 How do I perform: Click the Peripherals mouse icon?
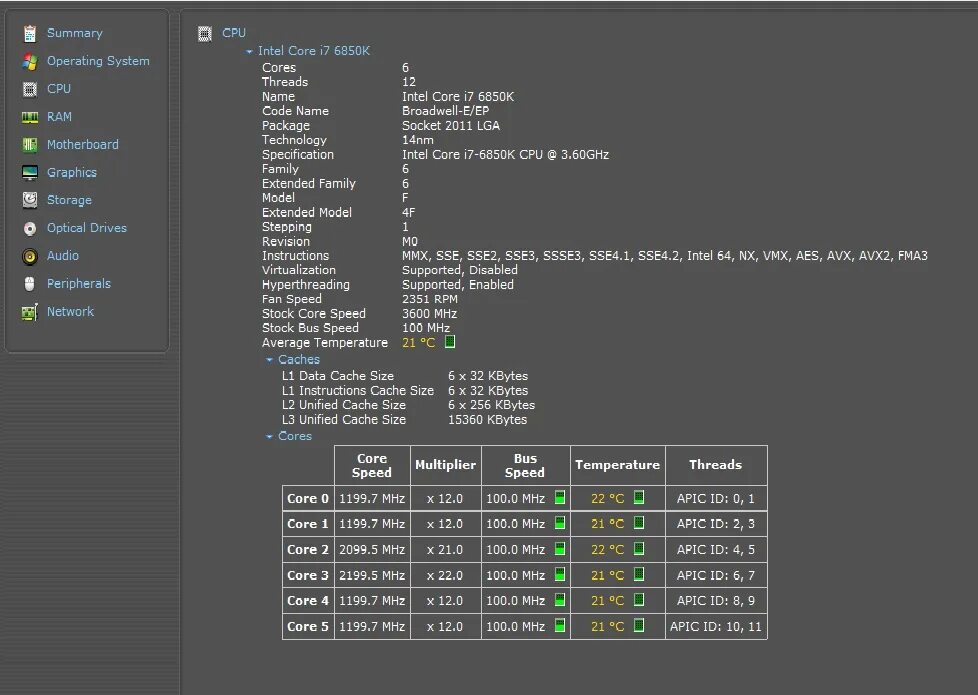tap(30, 284)
